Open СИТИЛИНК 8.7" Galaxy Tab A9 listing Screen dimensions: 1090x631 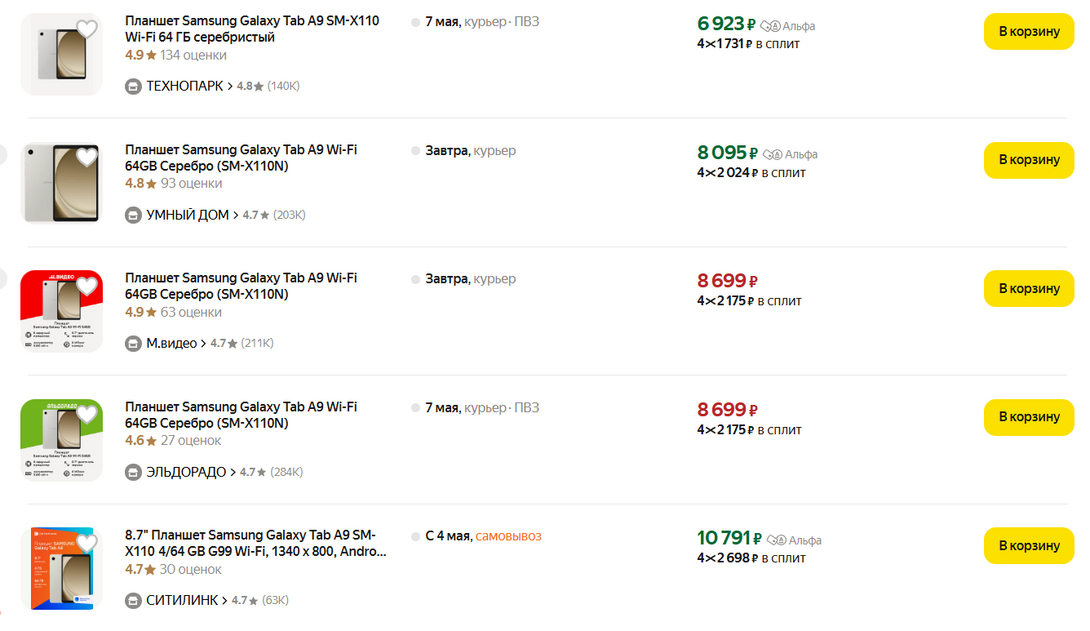[255, 543]
